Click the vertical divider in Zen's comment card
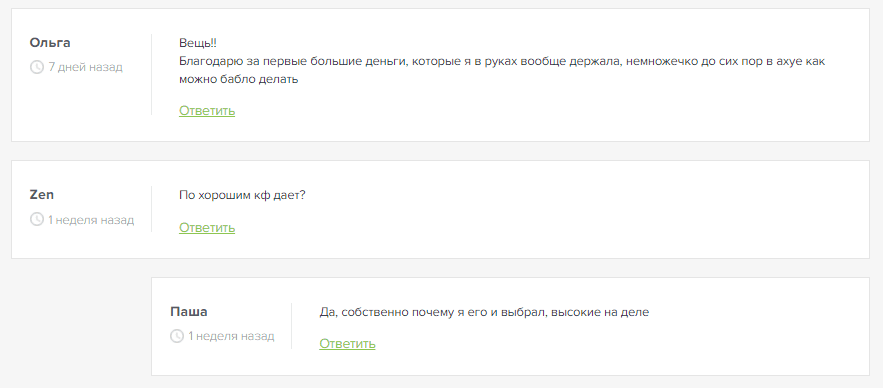 (151, 209)
